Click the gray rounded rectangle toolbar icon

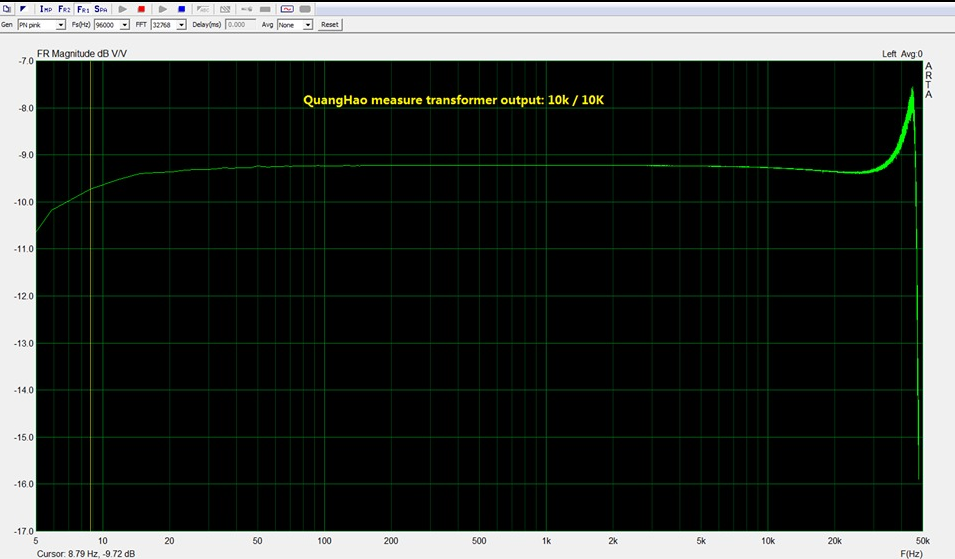(306, 9)
